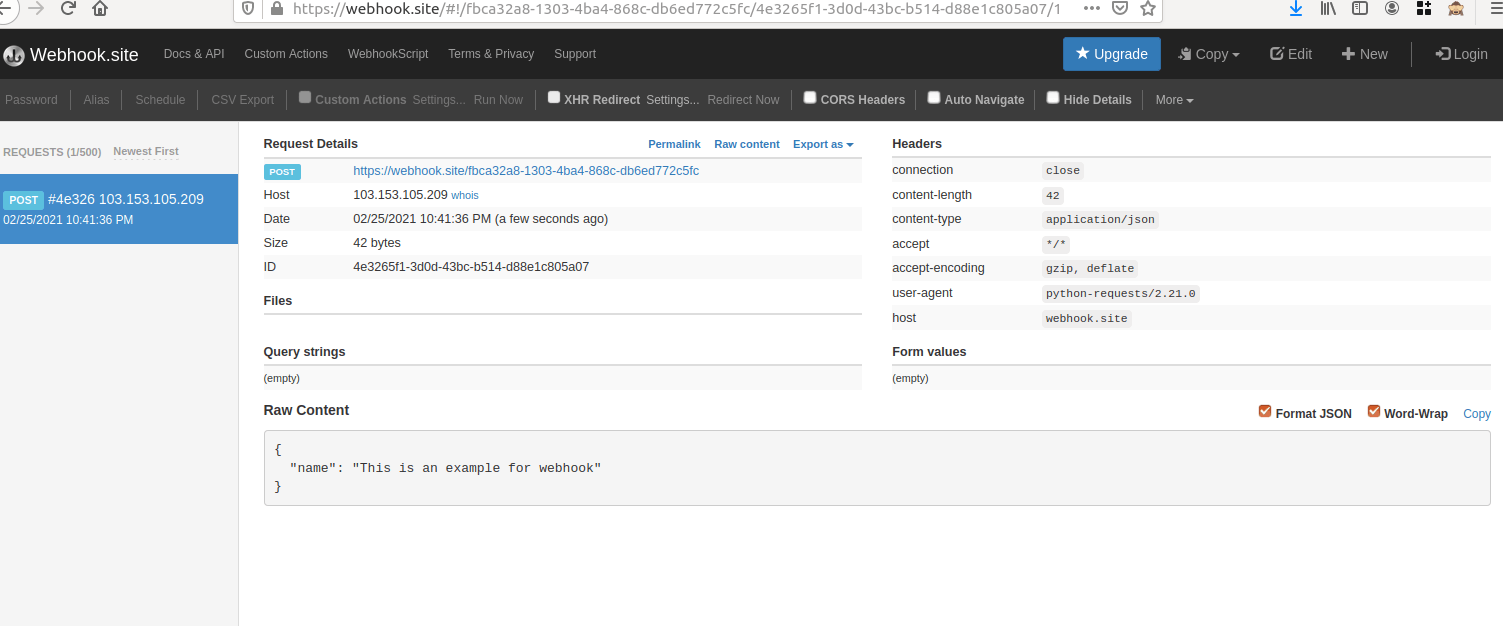
Task: Click the connection header value close
Action: 1063,171
